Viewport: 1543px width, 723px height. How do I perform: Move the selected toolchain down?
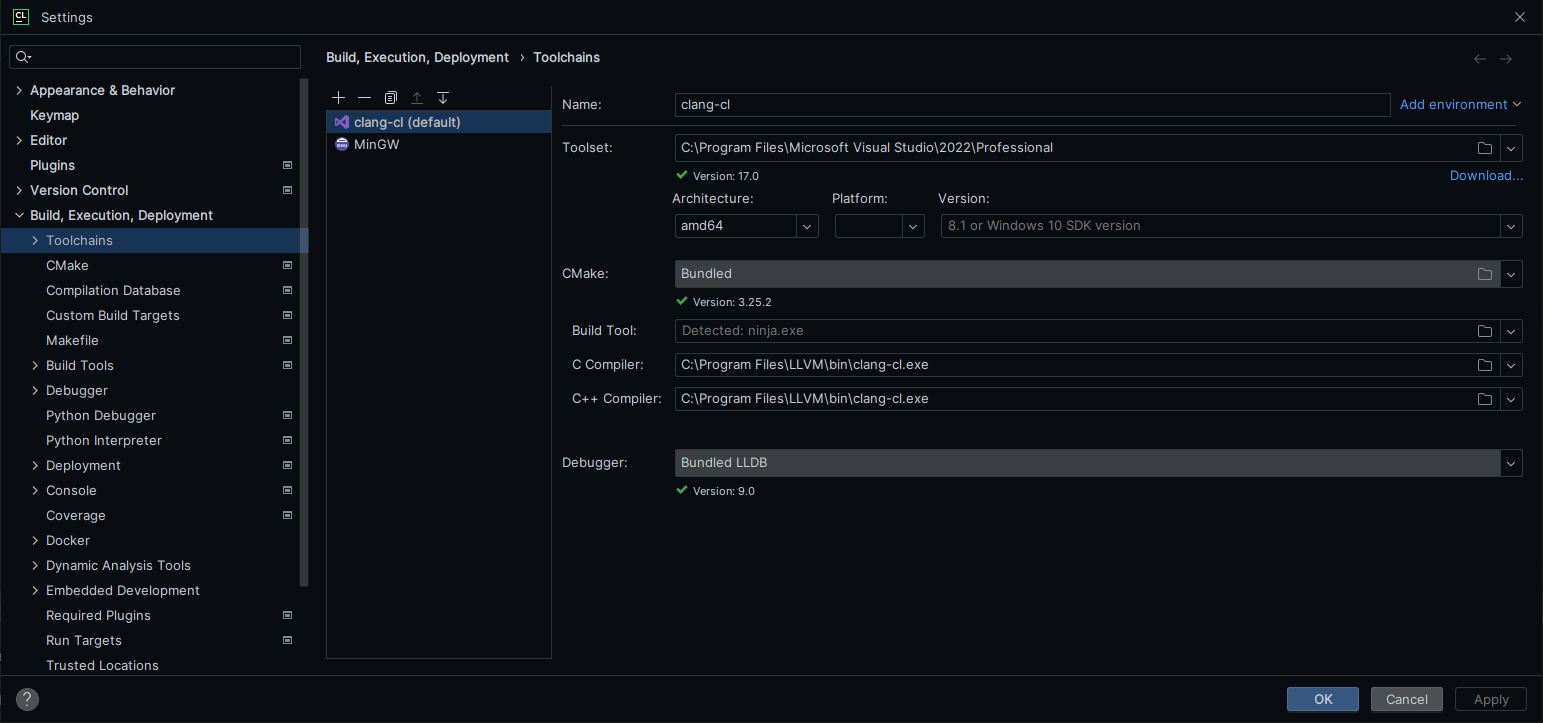(442, 97)
